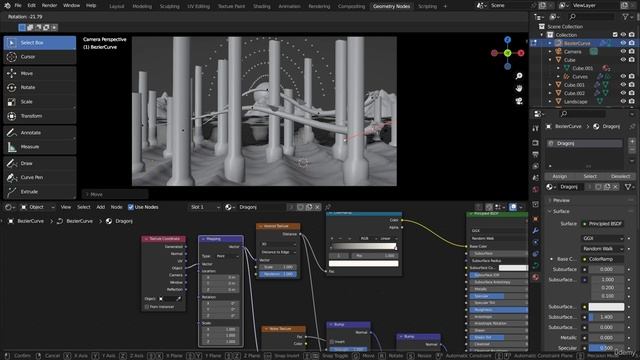Activate the Rotate tool
640x360 pixels.
pos(40,87)
